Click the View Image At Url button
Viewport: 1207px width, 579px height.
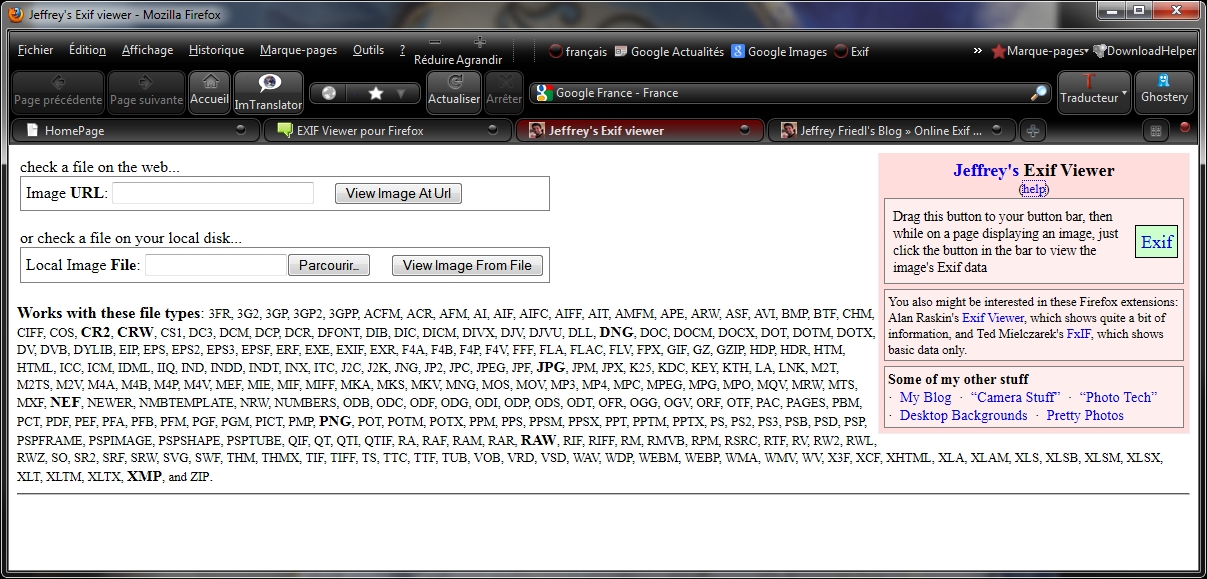[399, 194]
